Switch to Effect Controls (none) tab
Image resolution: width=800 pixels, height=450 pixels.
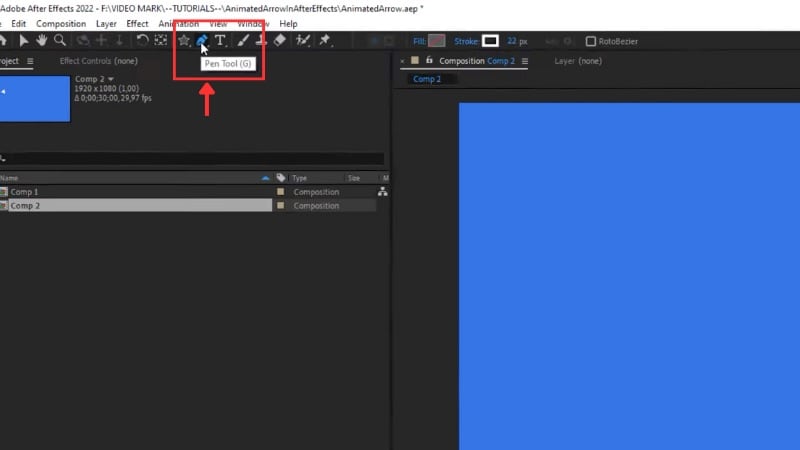click(98, 61)
